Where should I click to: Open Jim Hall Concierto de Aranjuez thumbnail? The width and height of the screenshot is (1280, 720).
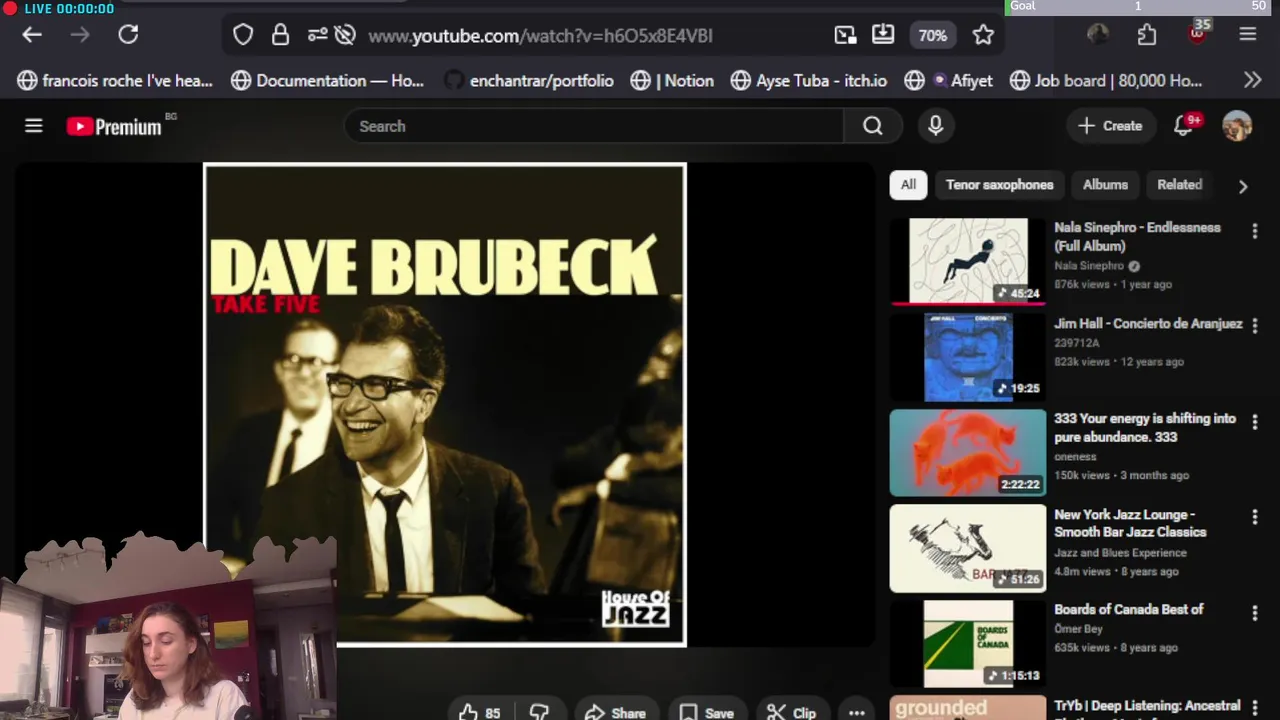pos(968,357)
